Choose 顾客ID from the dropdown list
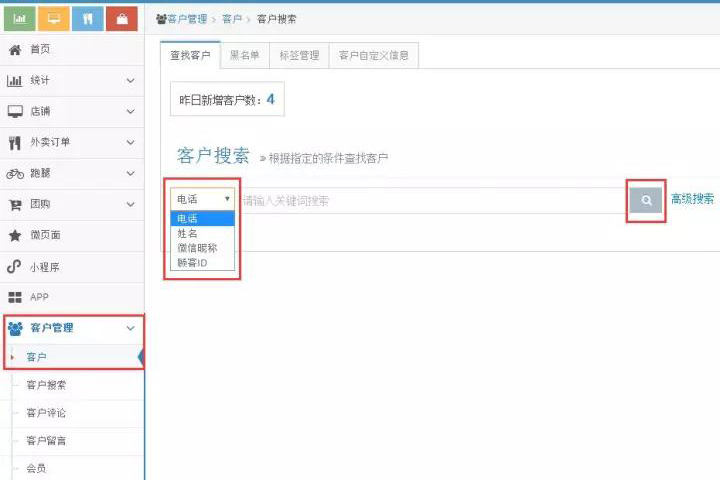Viewport: 720px width, 480px height. coord(202,263)
